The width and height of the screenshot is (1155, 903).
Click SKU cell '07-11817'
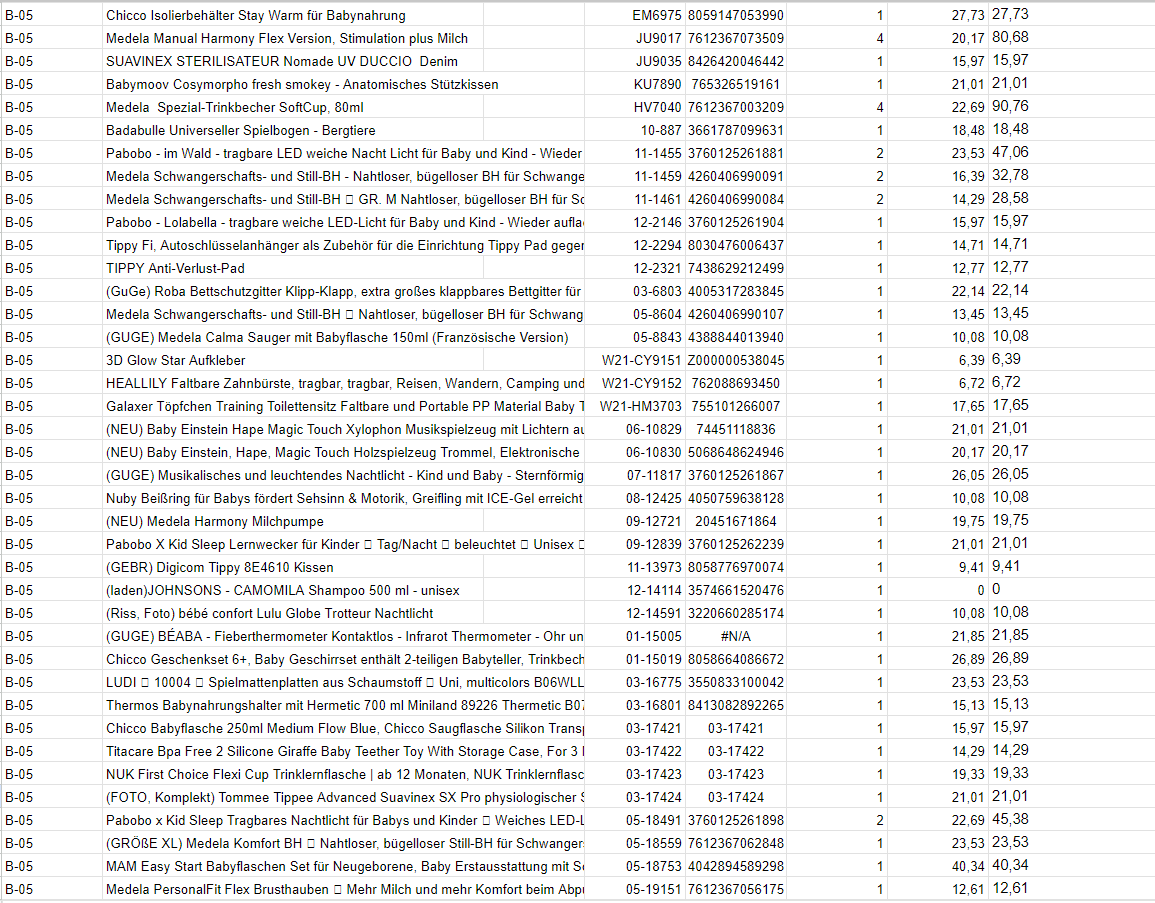point(635,475)
